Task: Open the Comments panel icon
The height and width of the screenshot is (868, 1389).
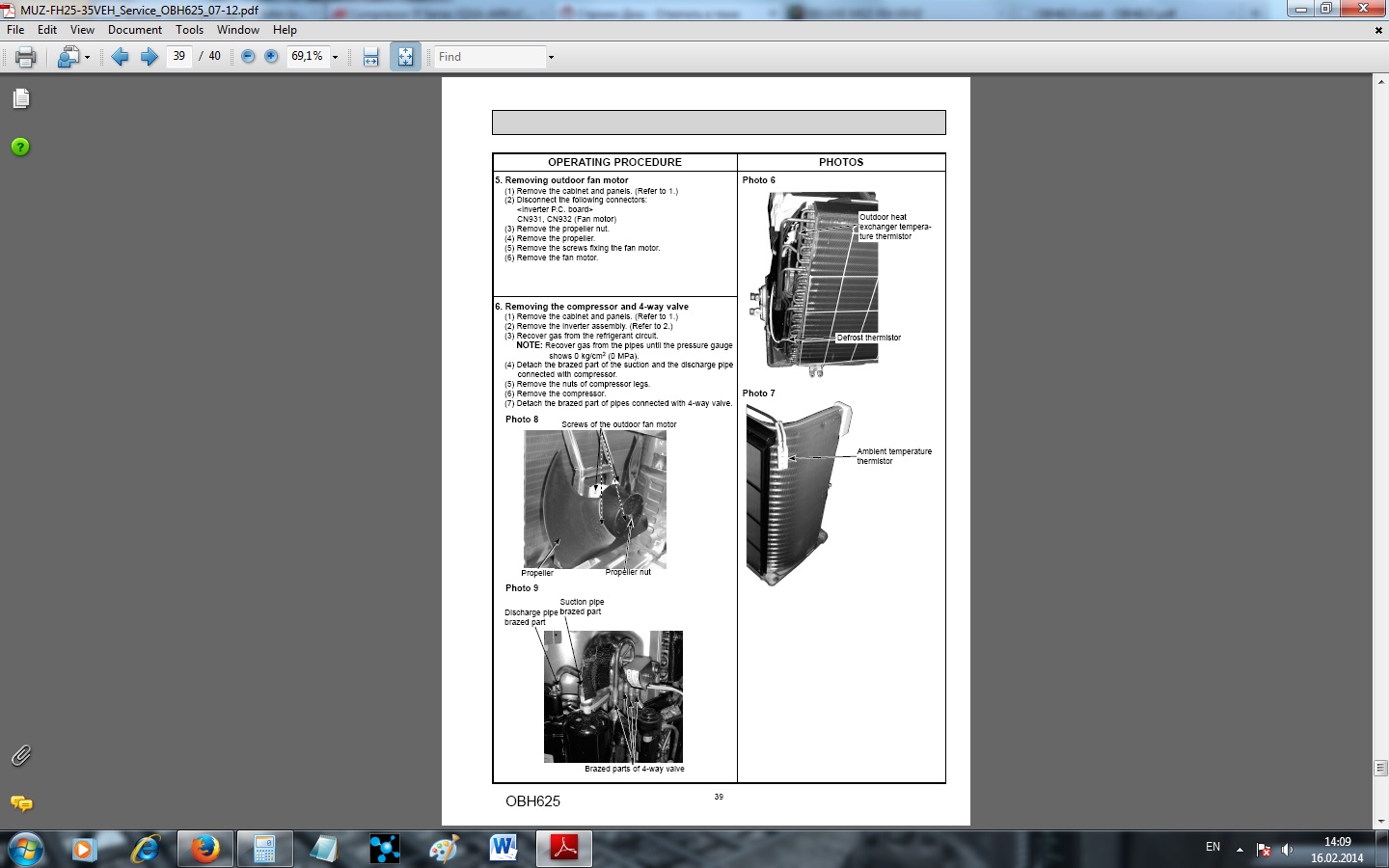Action: [21, 802]
